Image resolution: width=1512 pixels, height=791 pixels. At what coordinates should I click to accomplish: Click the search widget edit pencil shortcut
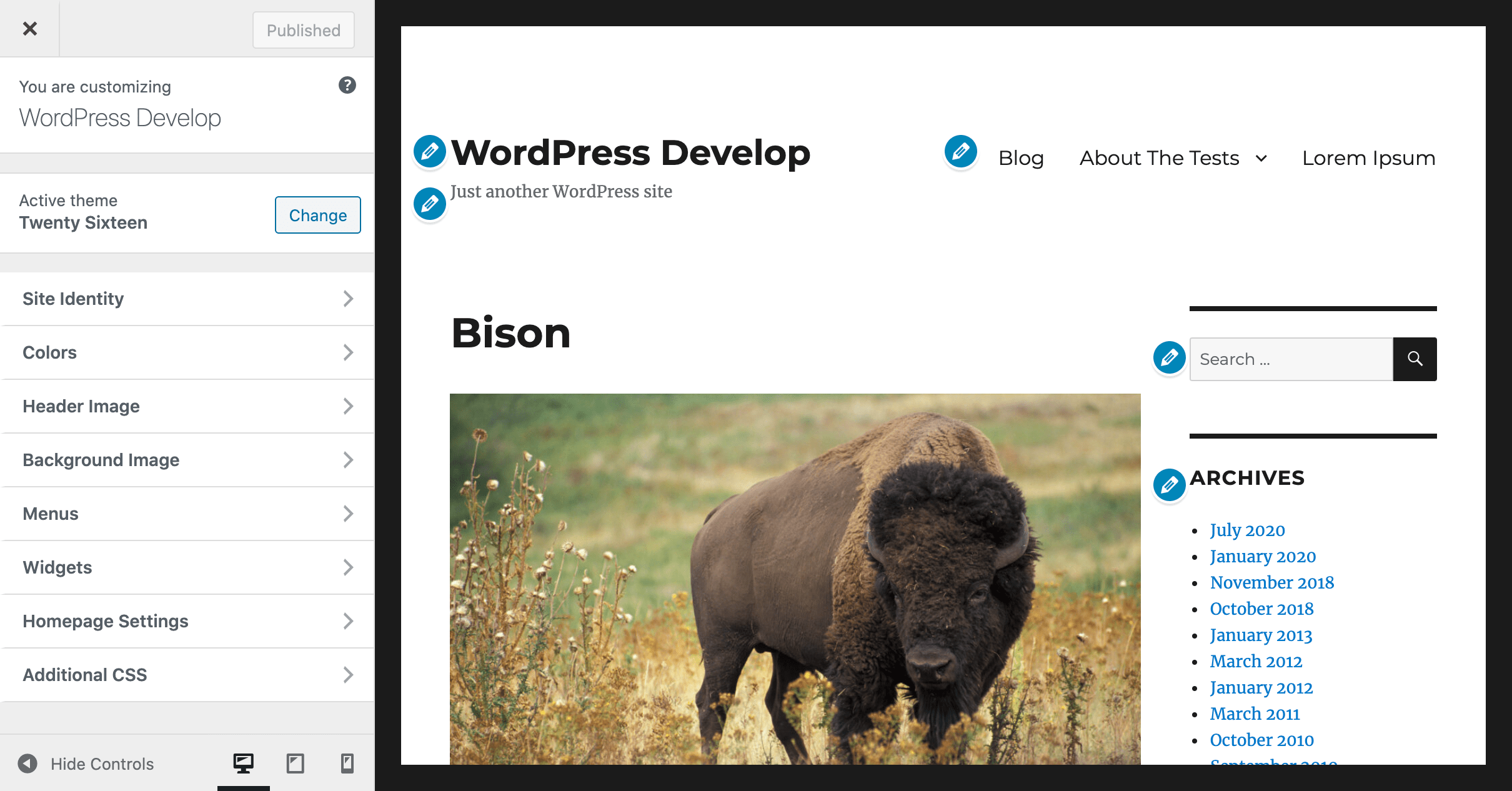click(x=1170, y=358)
